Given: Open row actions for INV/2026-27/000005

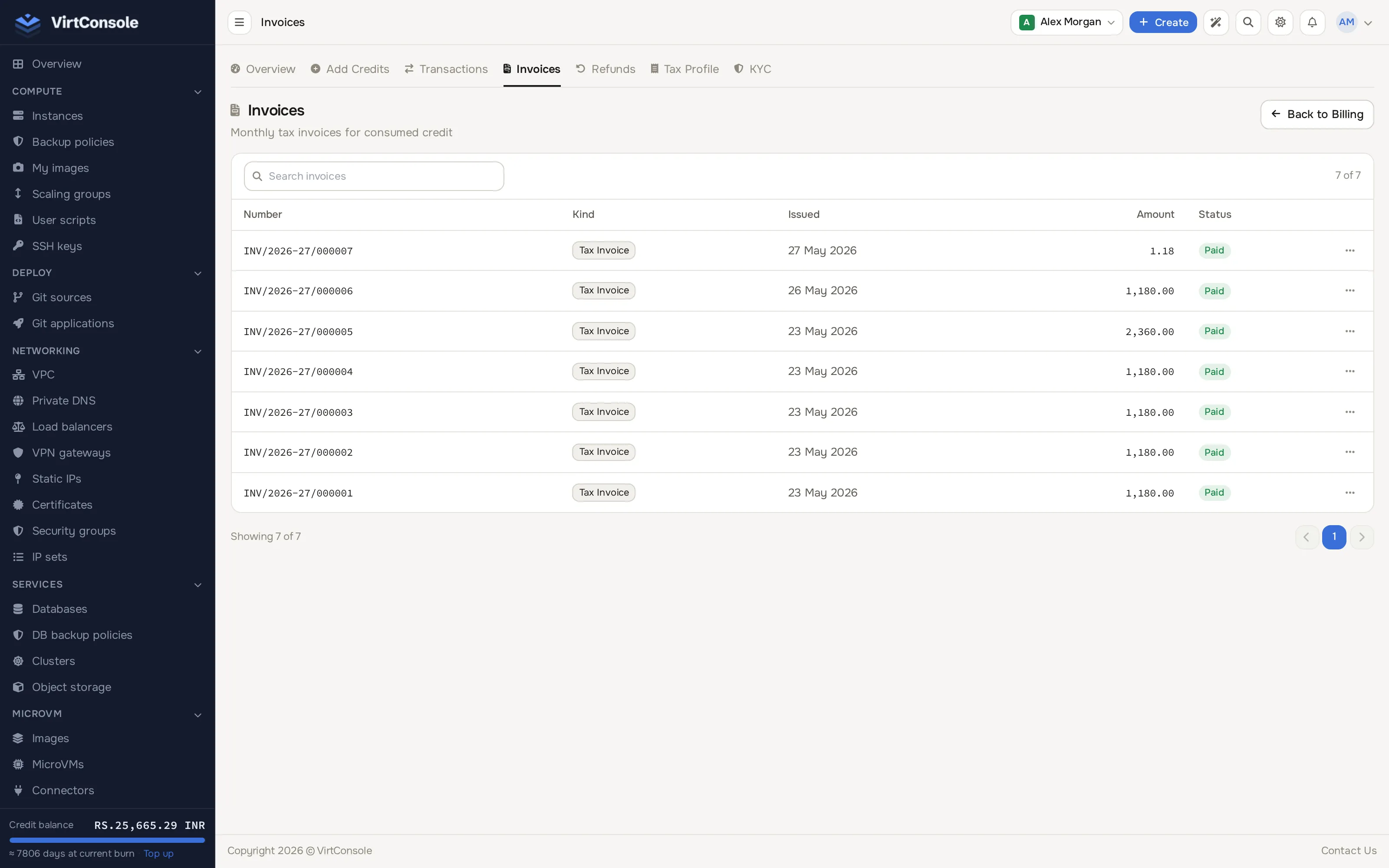Looking at the screenshot, I should pos(1350,331).
